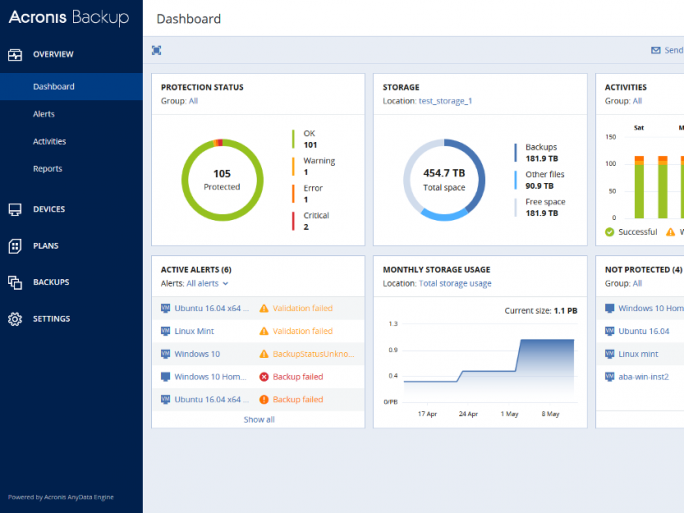Expand the Plans section
Image resolution: width=684 pixels, height=513 pixels.
pyautogui.click(x=46, y=246)
